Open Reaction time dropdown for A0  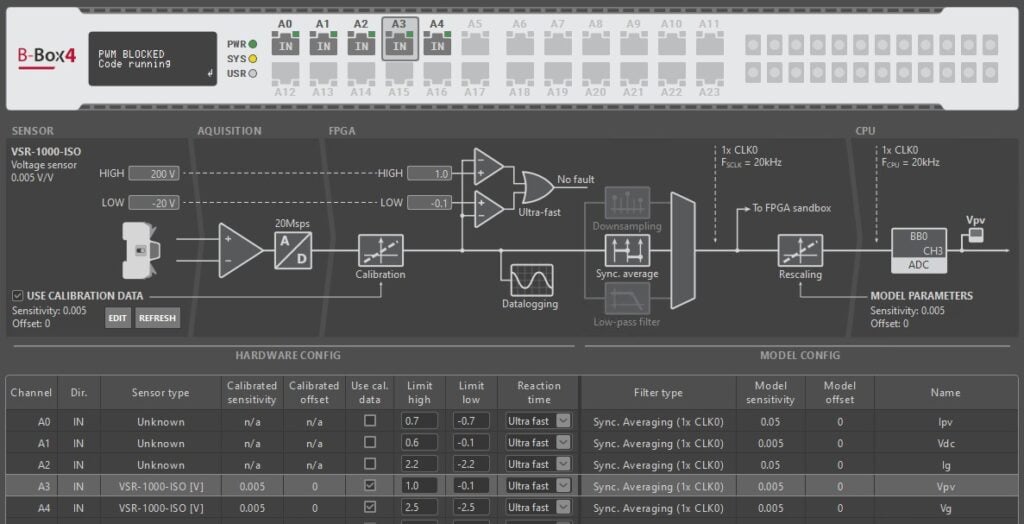pyautogui.click(x=563, y=421)
